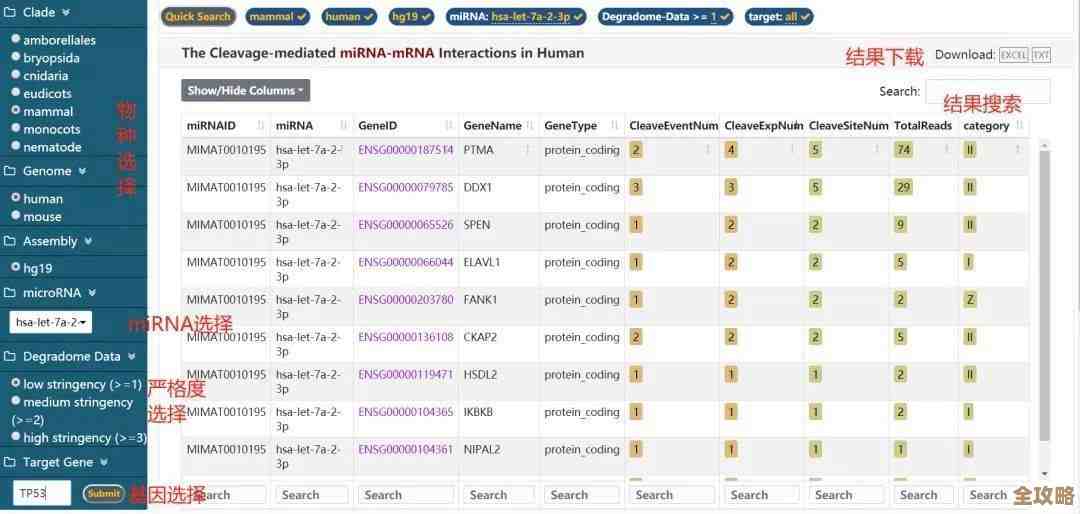The image size is (1080, 514).
Task: Select the mammal clade radio button
Action: click(x=16, y=111)
